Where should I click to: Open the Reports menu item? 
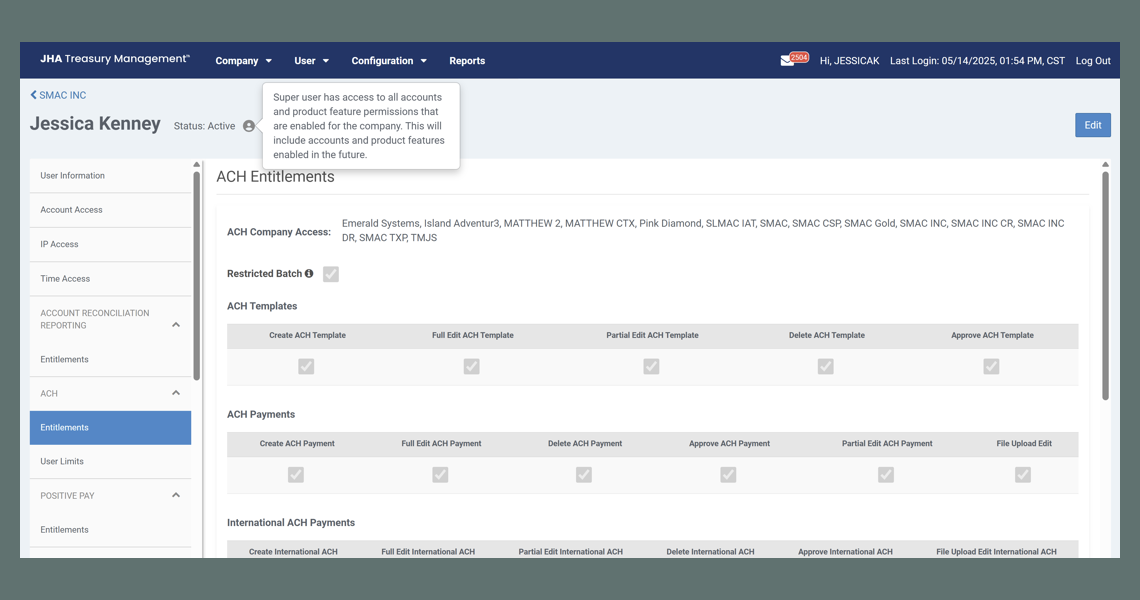[467, 61]
